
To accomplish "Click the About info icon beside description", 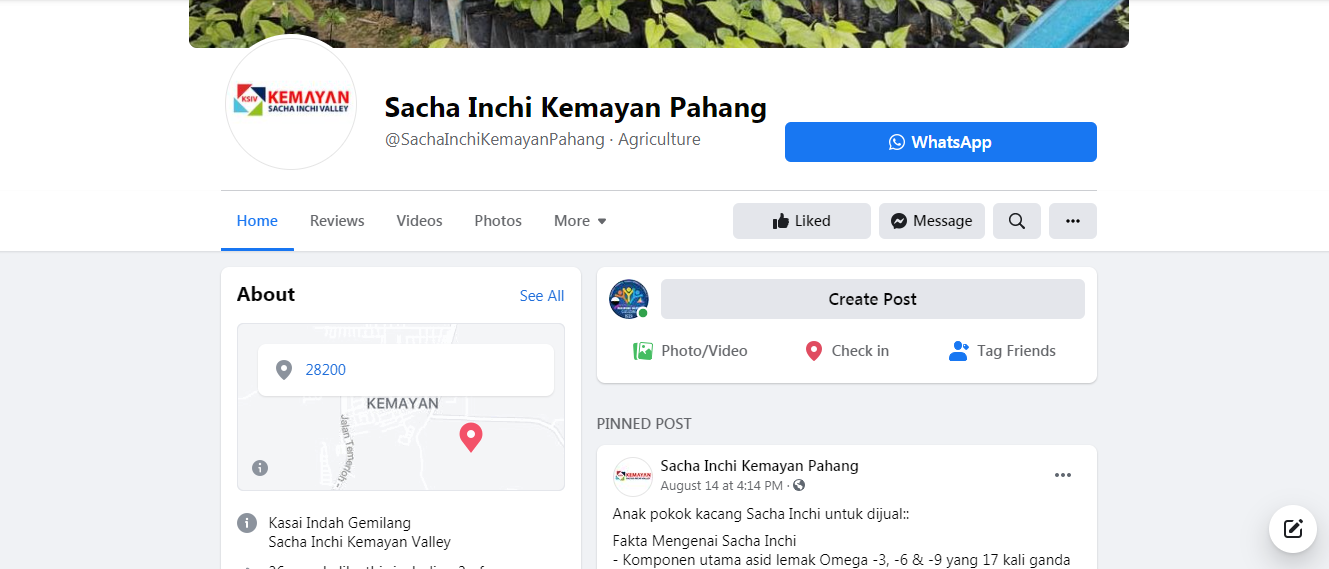I will tap(247, 523).
